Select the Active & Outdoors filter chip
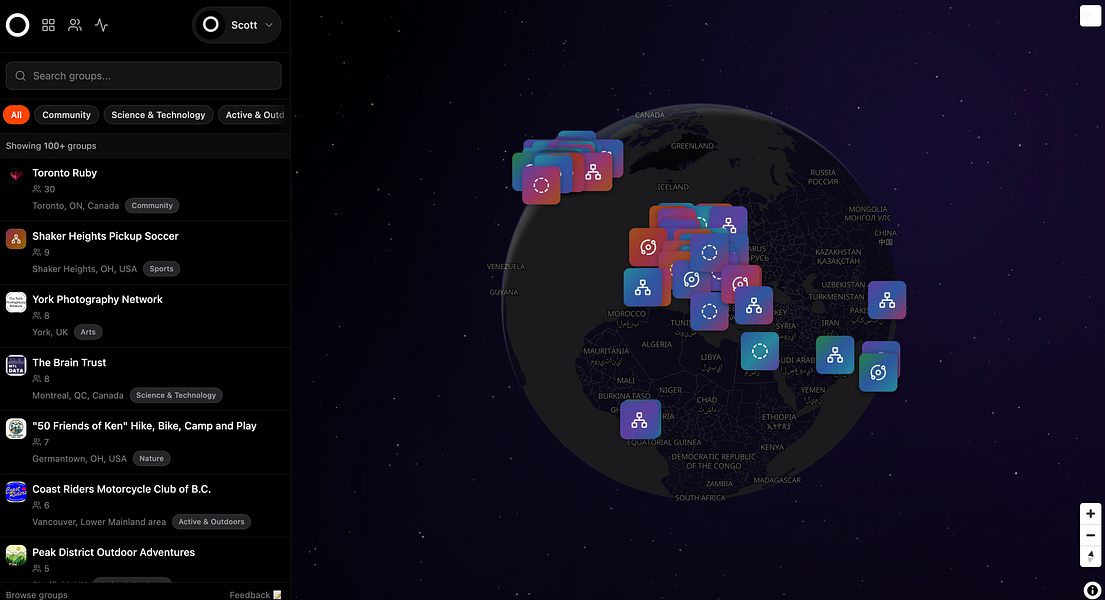 pyautogui.click(x=254, y=115)
